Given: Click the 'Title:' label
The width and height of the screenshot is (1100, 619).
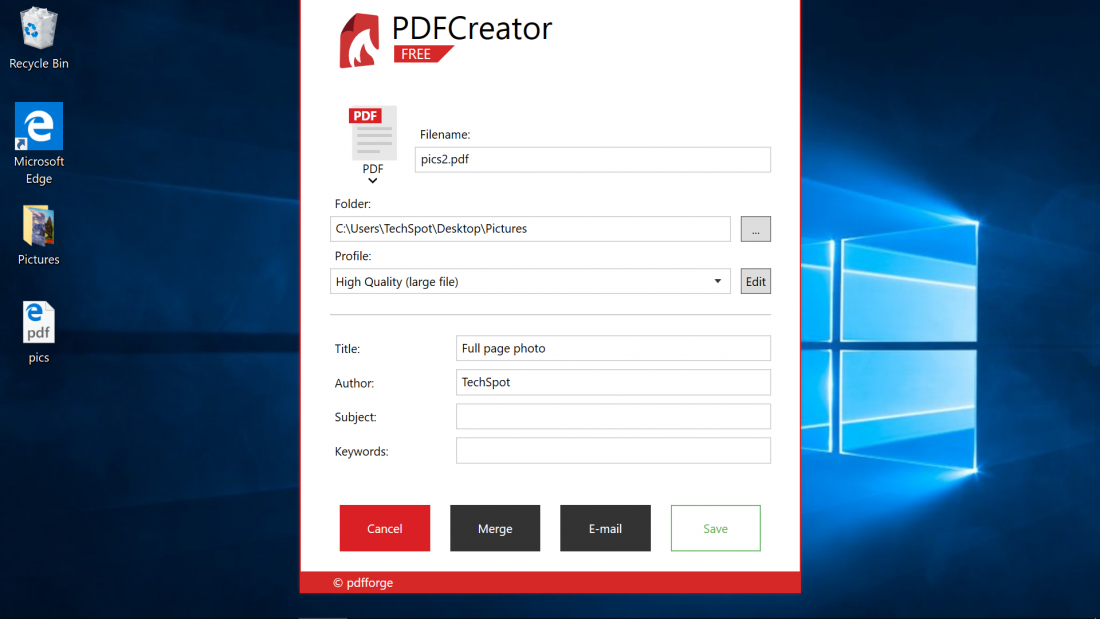Looking at the screenshot, I should [x=347, y=349].
